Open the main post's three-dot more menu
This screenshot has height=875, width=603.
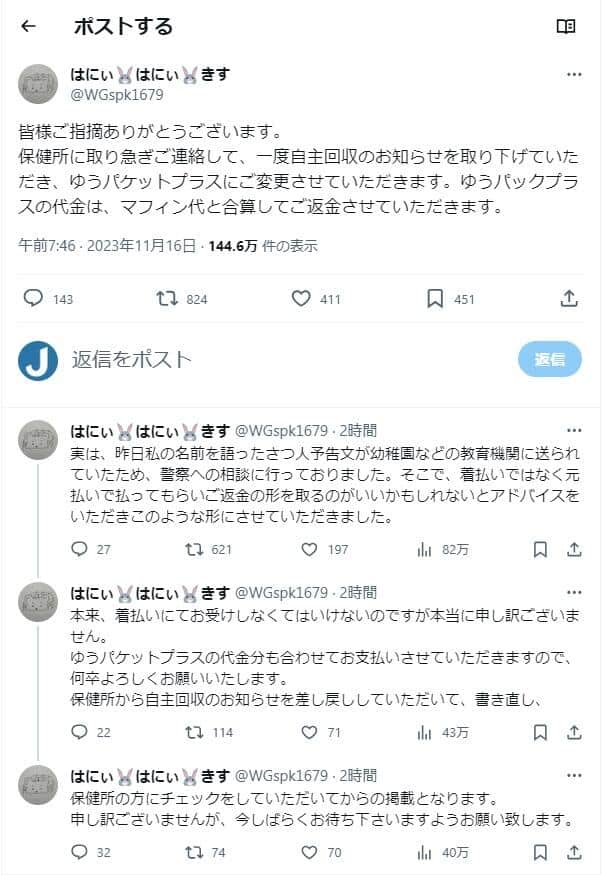(x=574, y=74)
